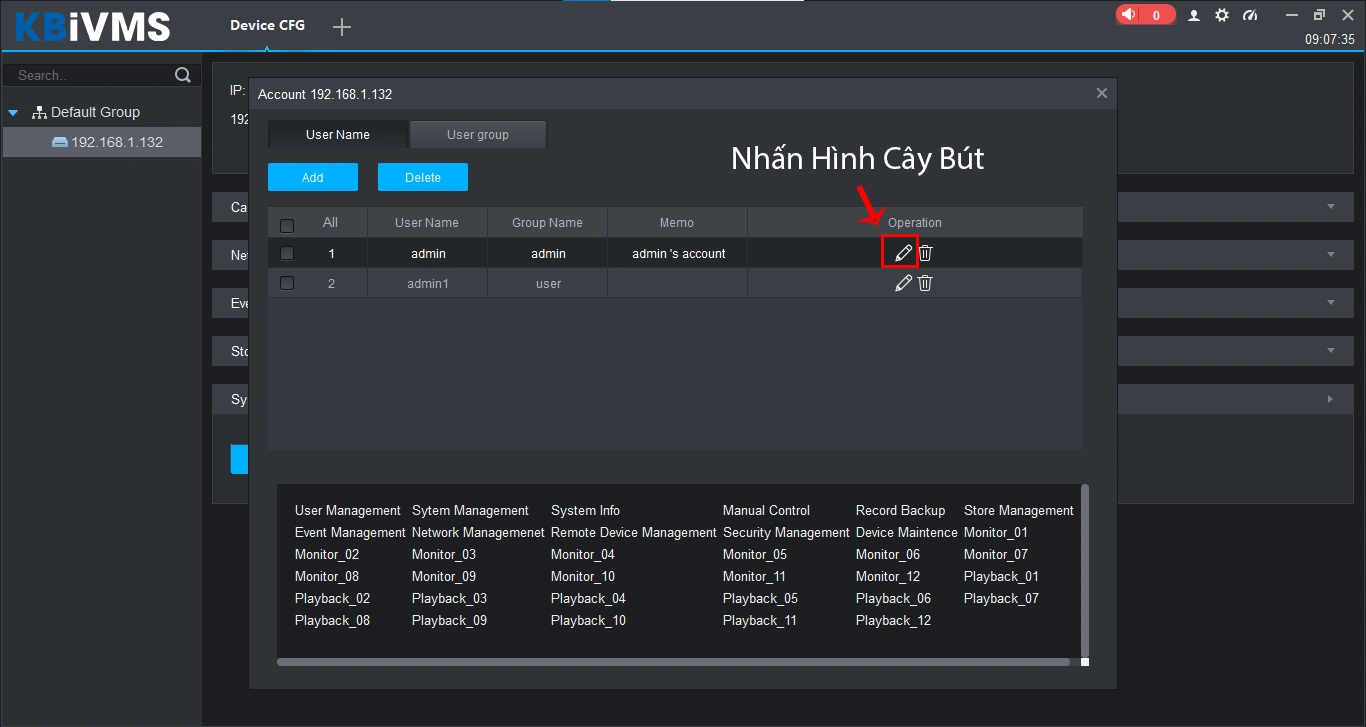Click the alarm speaker indicator
Screen dimensions: 1366x727
(x=1144, y=15)
